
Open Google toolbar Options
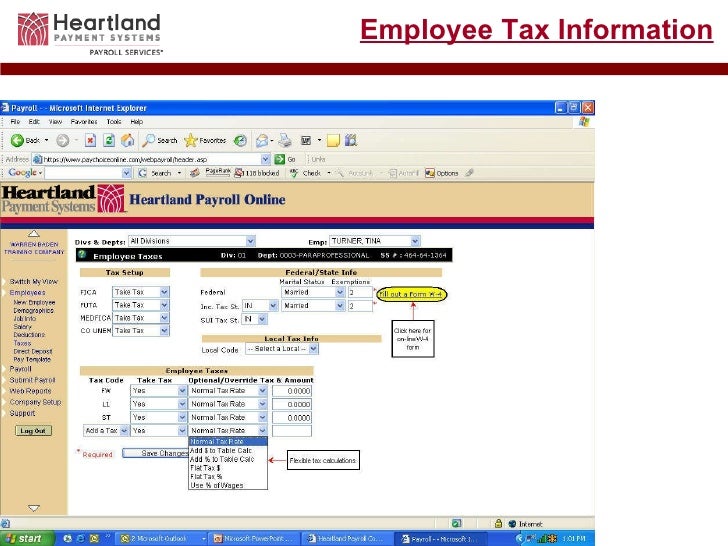coord(442,173)
